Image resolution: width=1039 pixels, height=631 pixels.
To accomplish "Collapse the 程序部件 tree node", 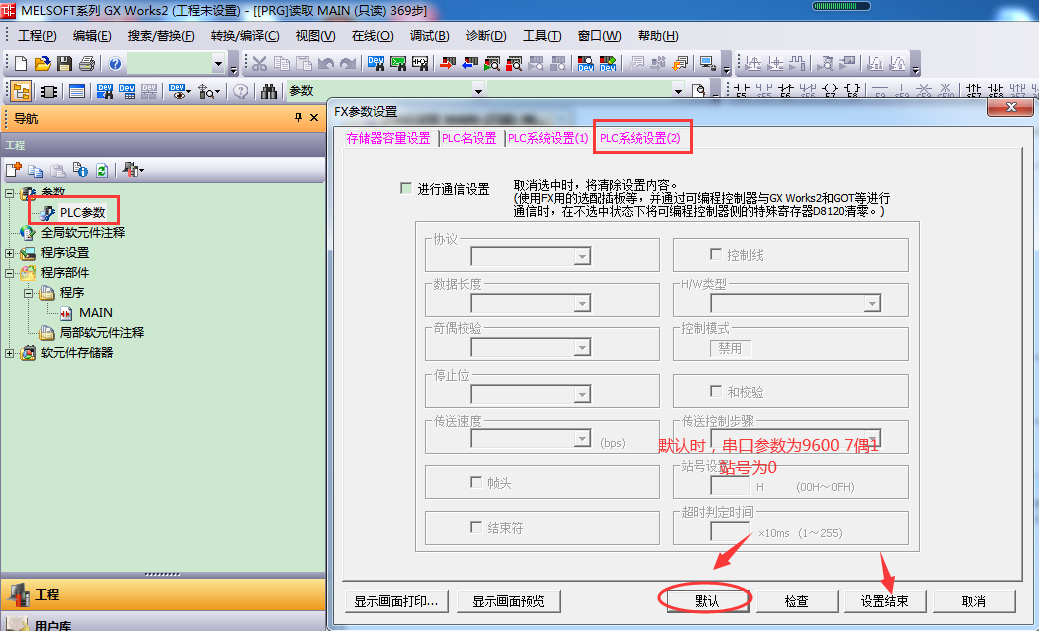I will 9,272.
